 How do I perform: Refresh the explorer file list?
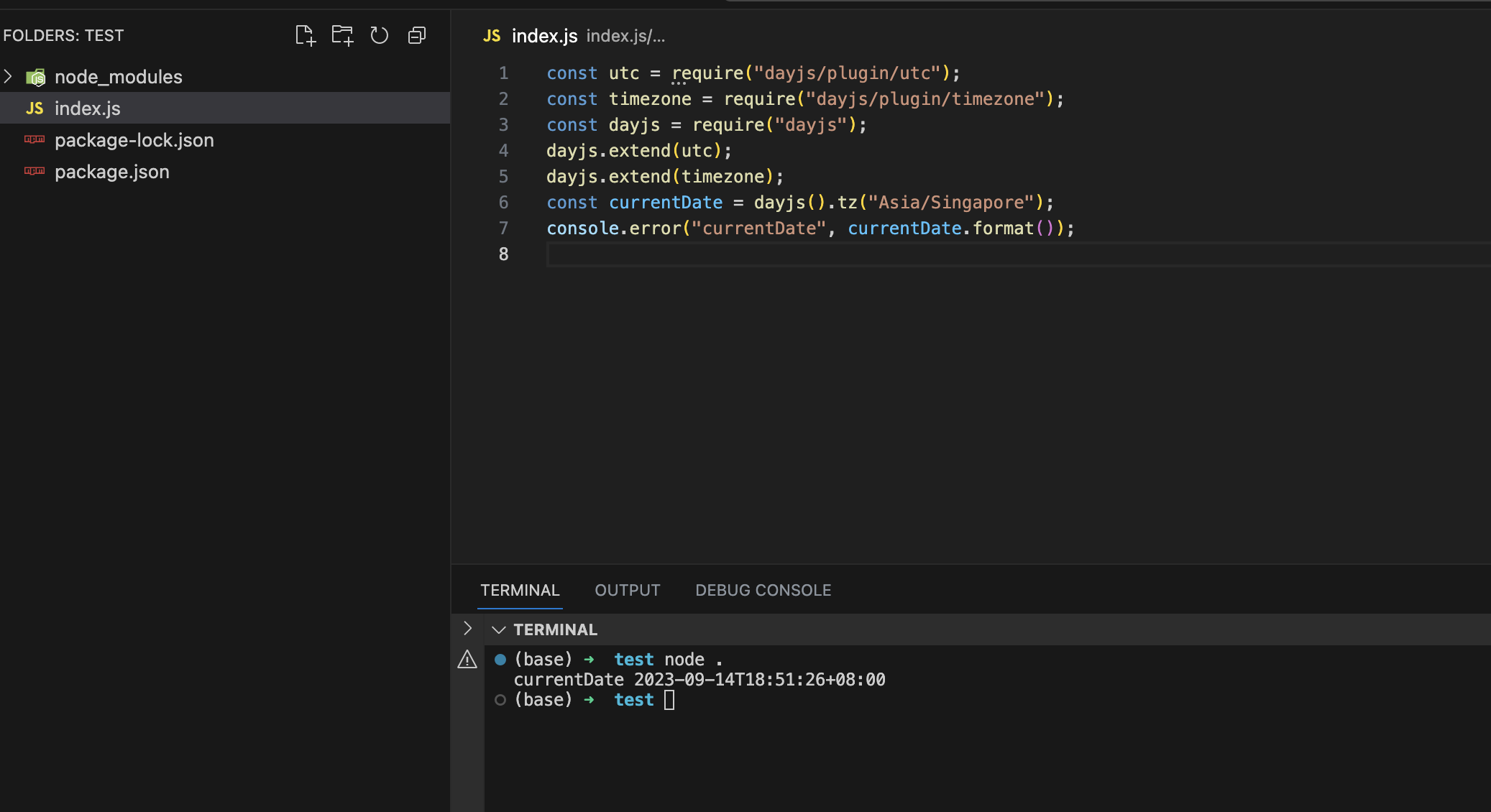[380, 35]
